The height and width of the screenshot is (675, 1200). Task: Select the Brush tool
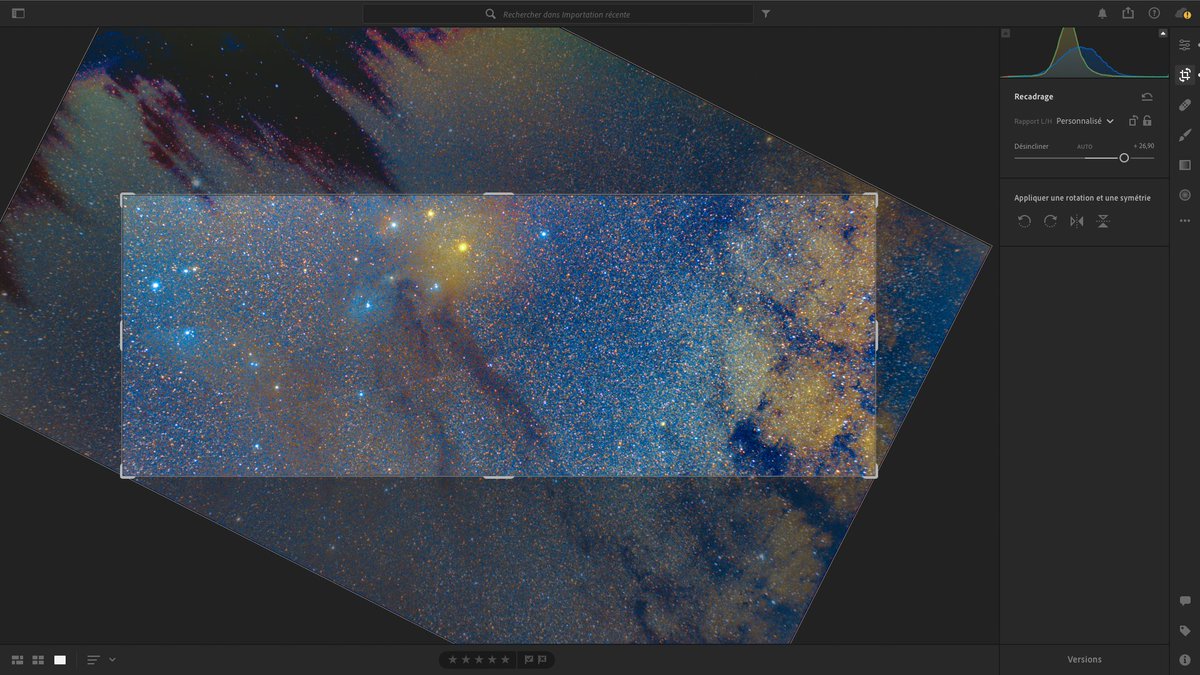[1185, 135]
